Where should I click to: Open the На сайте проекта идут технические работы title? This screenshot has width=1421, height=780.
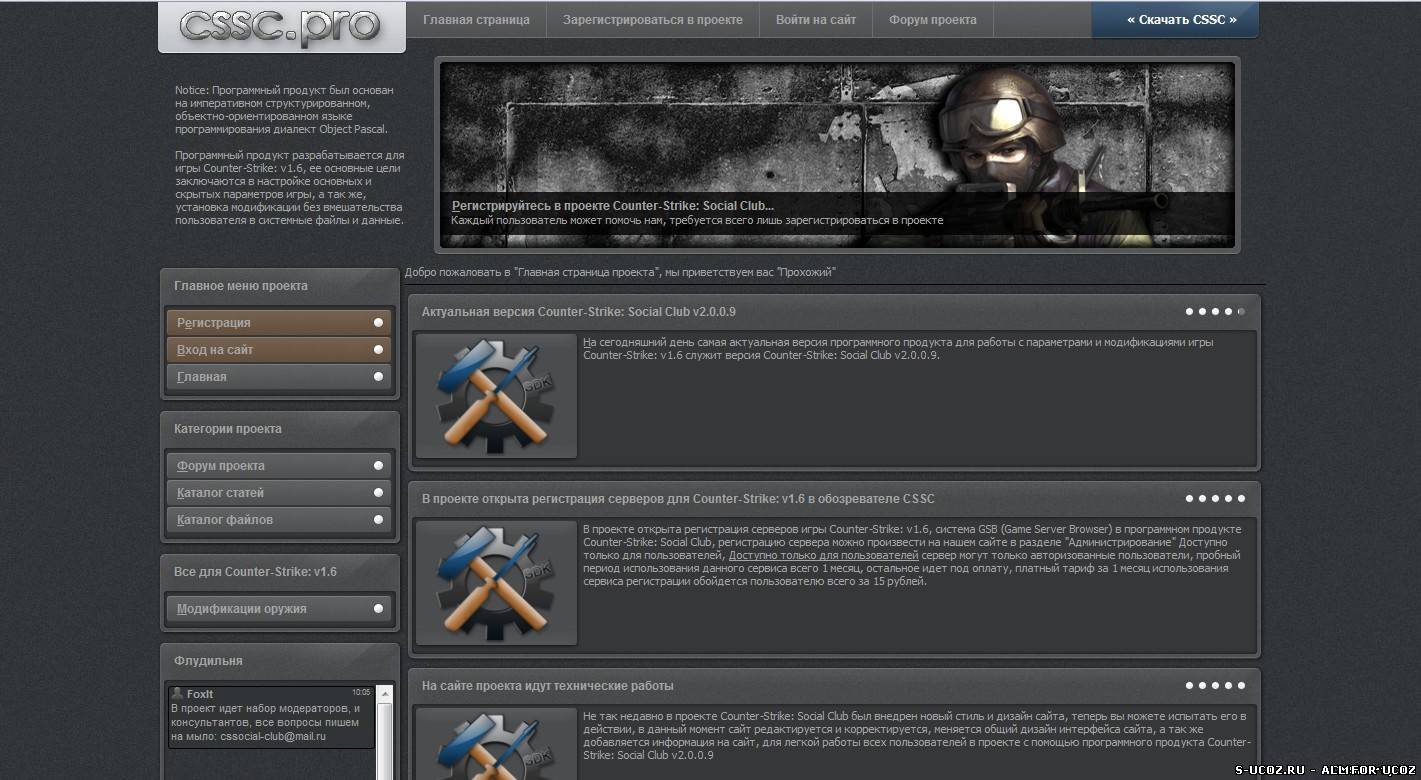point(547,686)
